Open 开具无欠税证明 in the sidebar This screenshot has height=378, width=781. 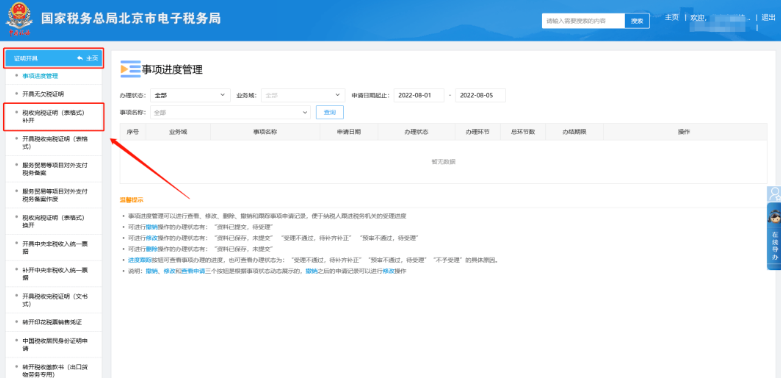(43, 94)
